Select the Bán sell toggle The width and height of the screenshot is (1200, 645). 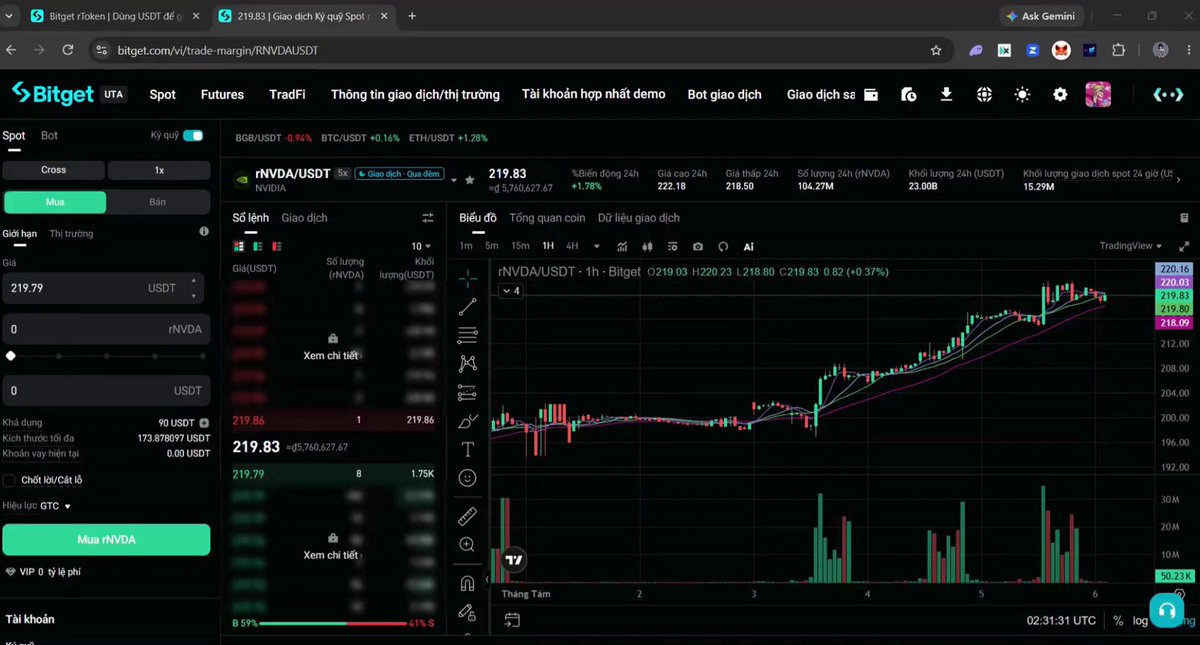tap(158, 202)
